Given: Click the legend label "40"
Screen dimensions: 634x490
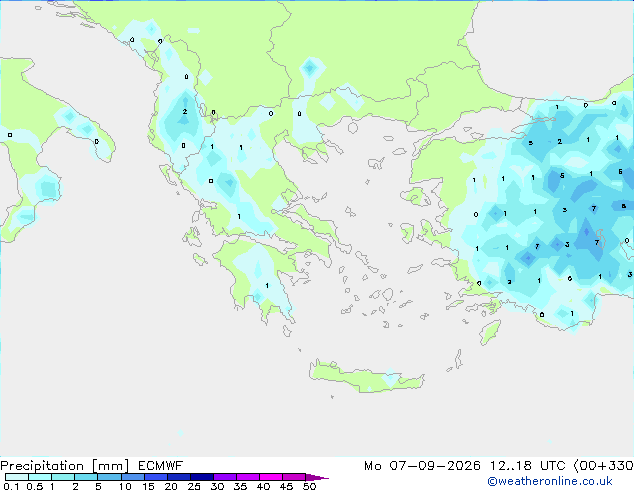Looking at the screenshot, I should pyautogui.click(x=263, y=486).
